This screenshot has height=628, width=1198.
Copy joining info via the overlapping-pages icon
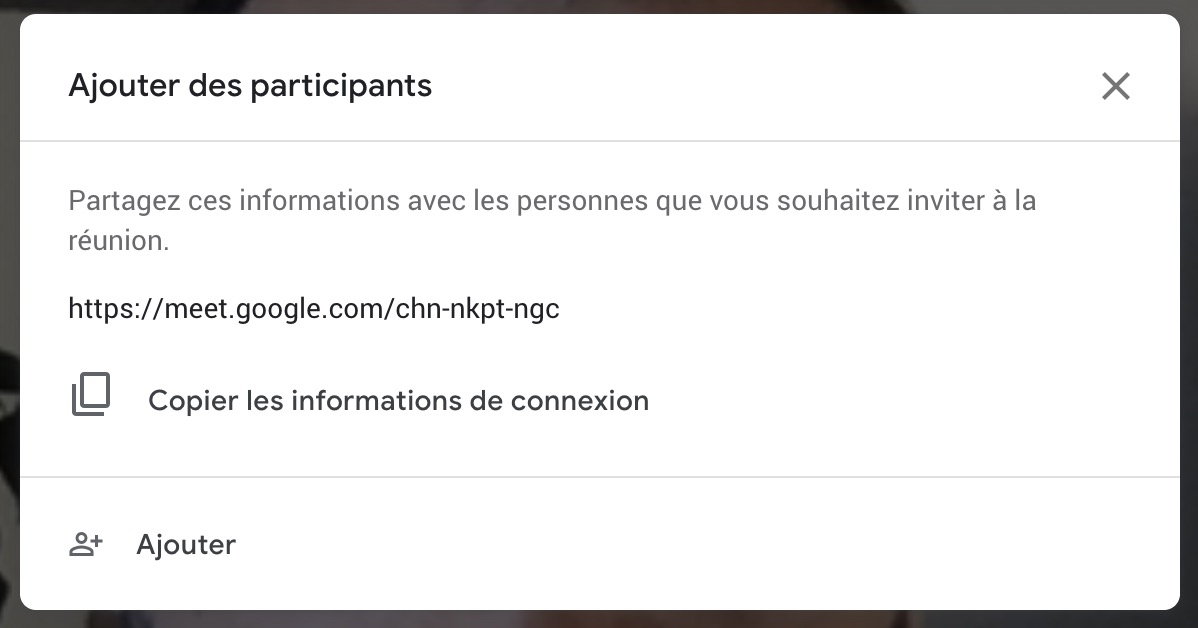pos(91,396)
